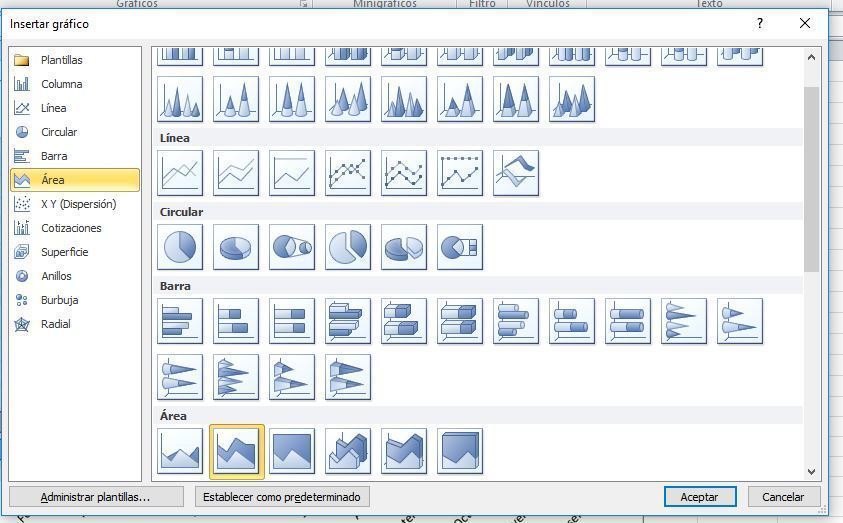Select the stacked bar chart
This screenshot has height=523, width=843.
click(x=236, y=321)
